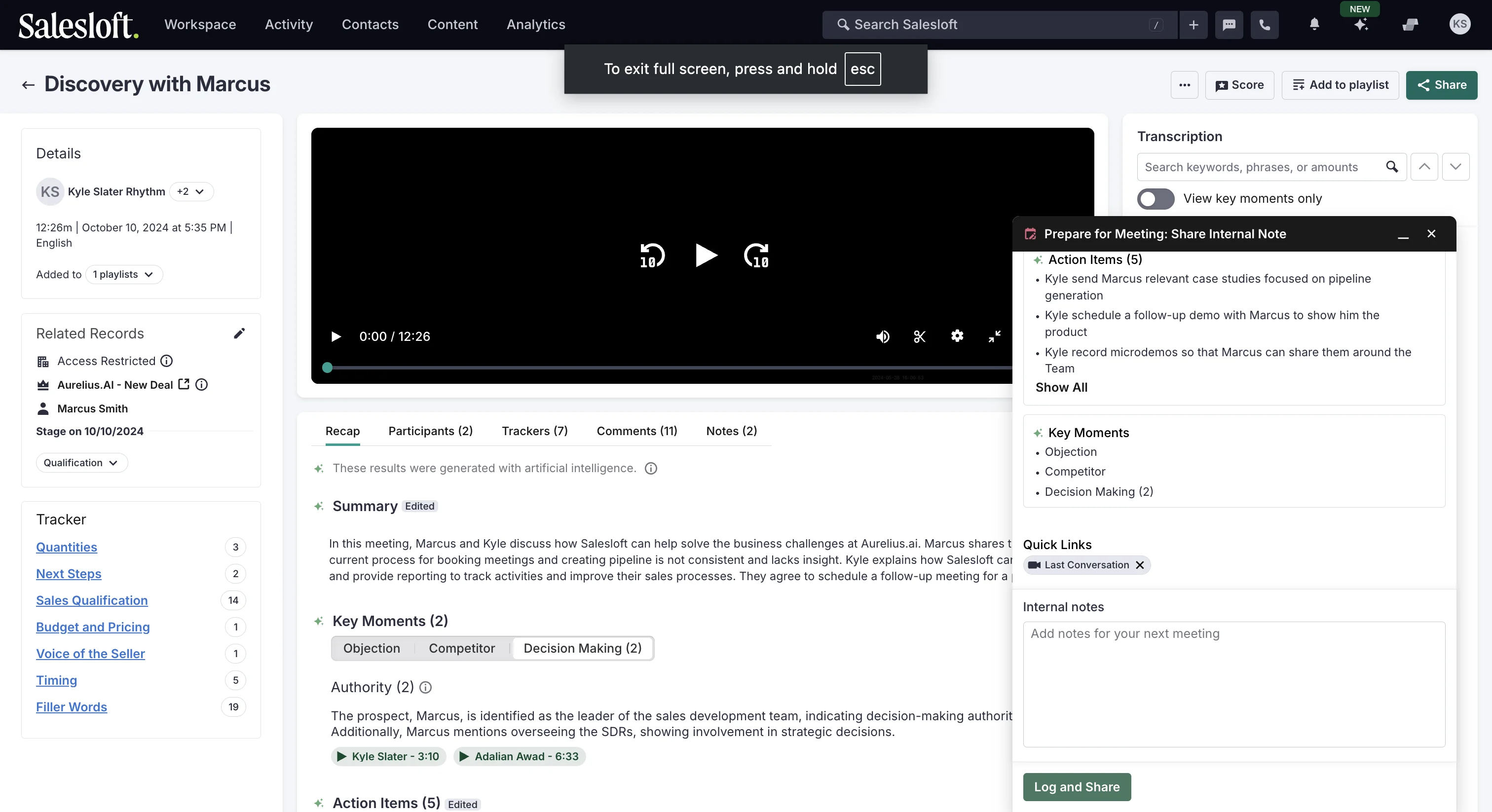The height and width of the screenshot is (812, 1492).
Task: Expand the +2 participants dropdown
Action: [x=191, y=192]
